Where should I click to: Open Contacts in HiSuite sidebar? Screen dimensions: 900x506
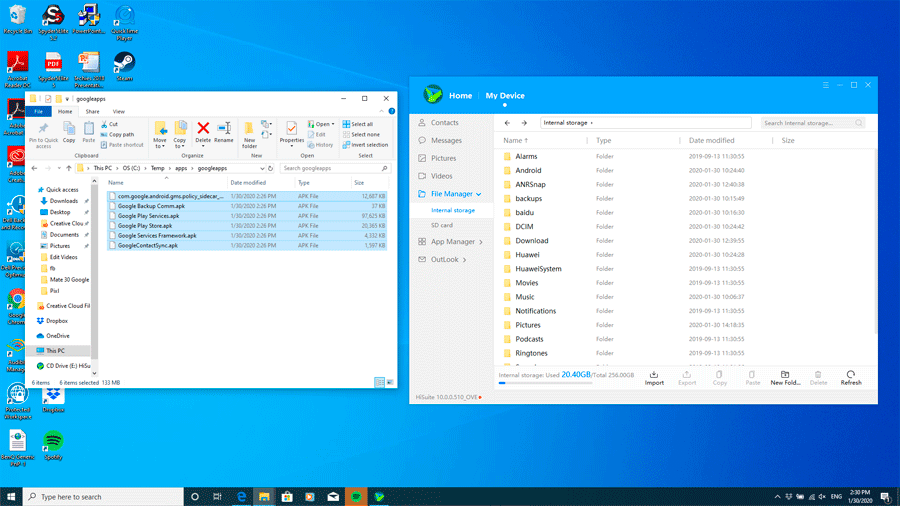444,123
